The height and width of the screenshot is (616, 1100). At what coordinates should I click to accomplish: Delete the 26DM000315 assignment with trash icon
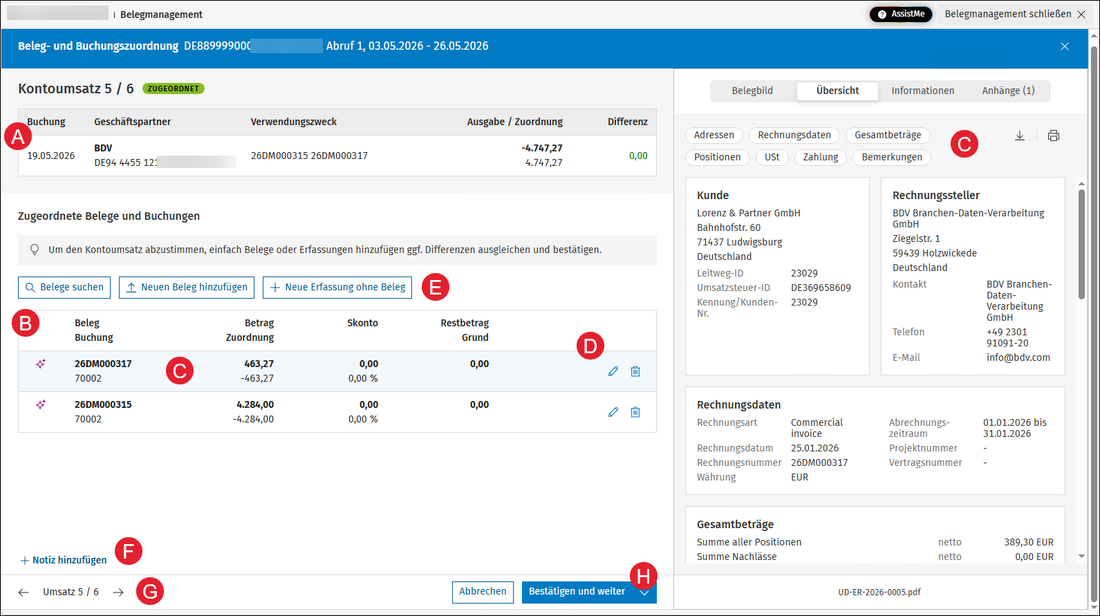[635, 412]
